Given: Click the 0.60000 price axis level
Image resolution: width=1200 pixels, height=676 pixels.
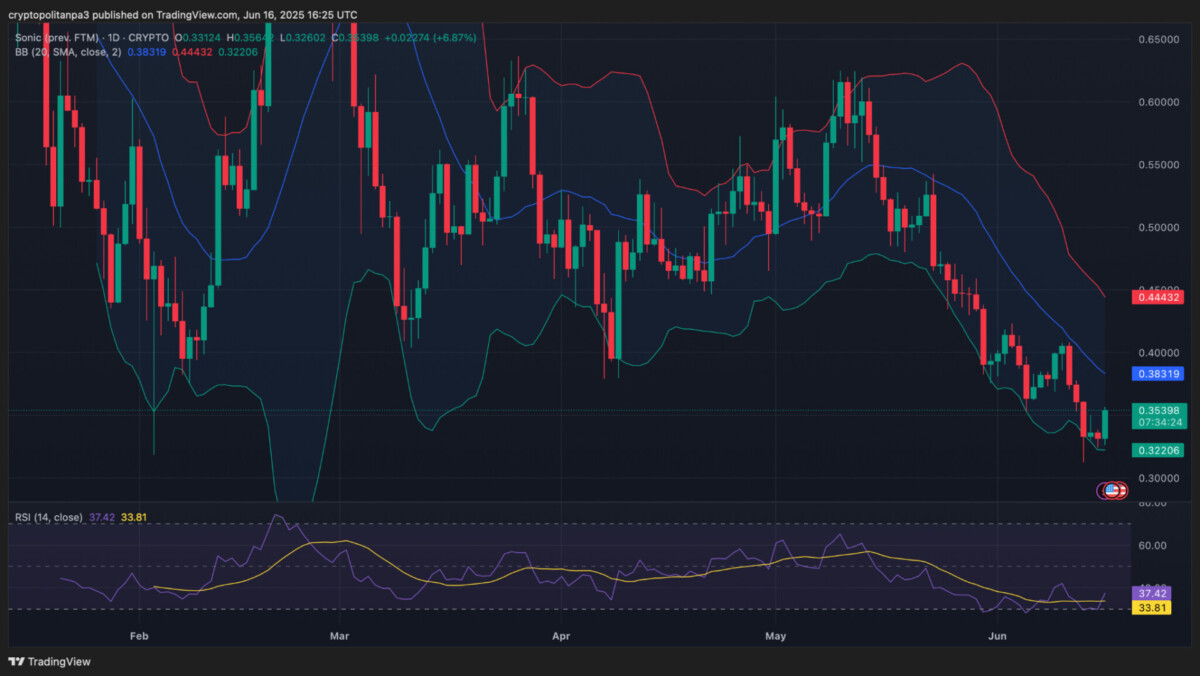Looking at the screenshot, I should click(1158, 102).
